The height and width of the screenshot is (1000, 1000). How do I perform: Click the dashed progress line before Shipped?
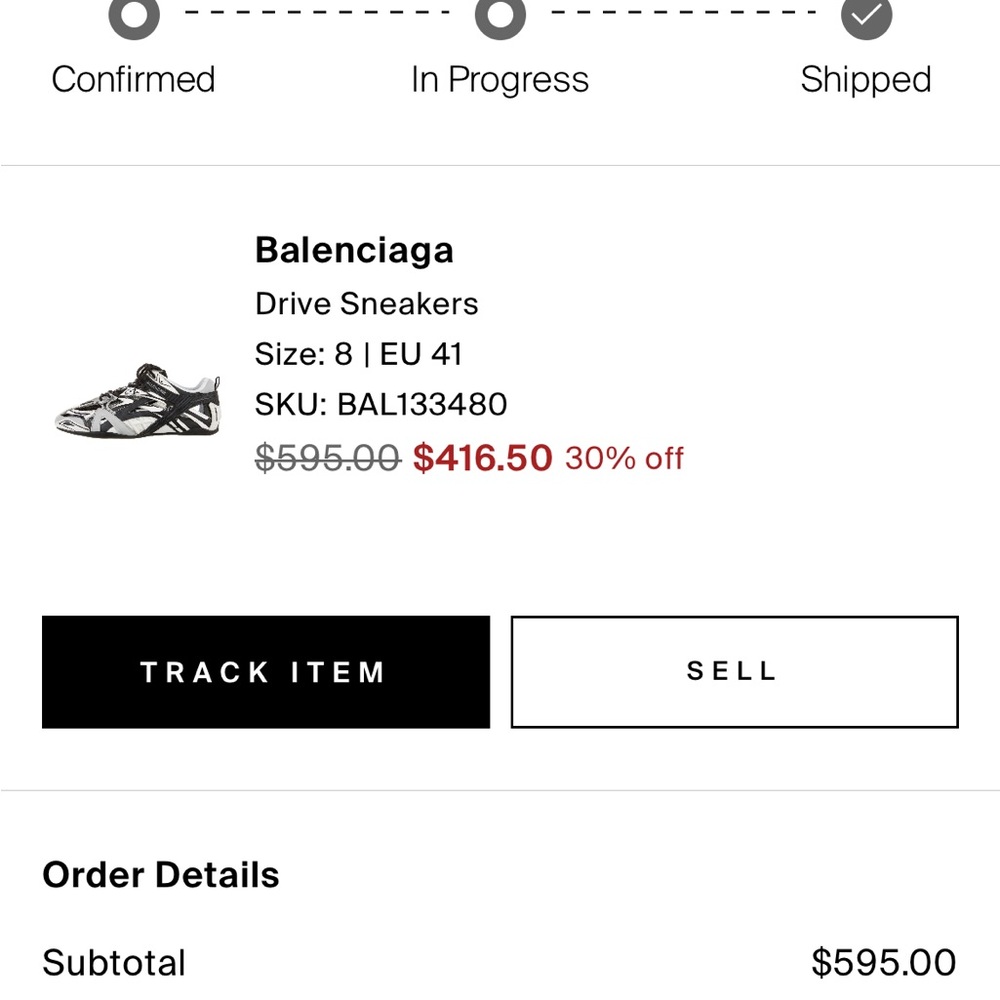(x=683, y=12)
